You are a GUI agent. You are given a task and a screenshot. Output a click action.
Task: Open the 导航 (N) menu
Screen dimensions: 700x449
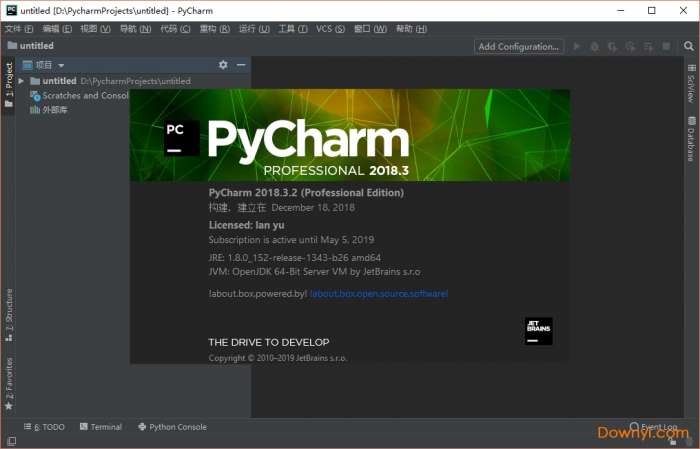coord(135,29)
